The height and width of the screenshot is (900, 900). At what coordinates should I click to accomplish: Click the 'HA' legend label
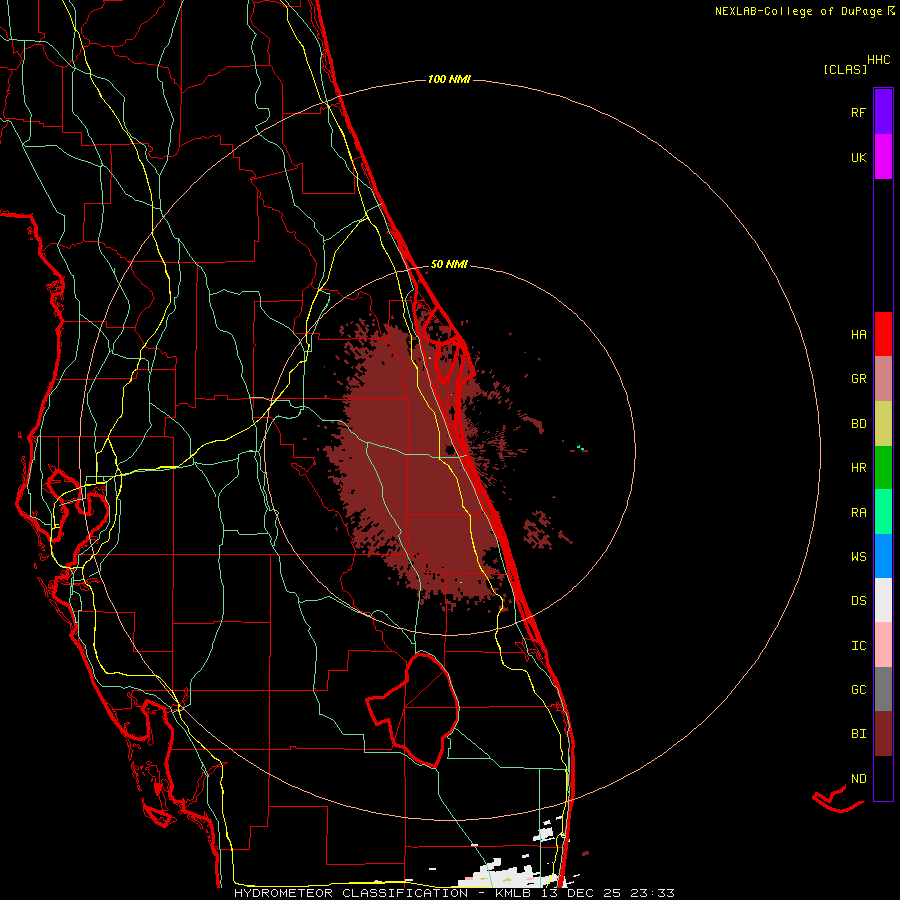click(x=858, y=335)
